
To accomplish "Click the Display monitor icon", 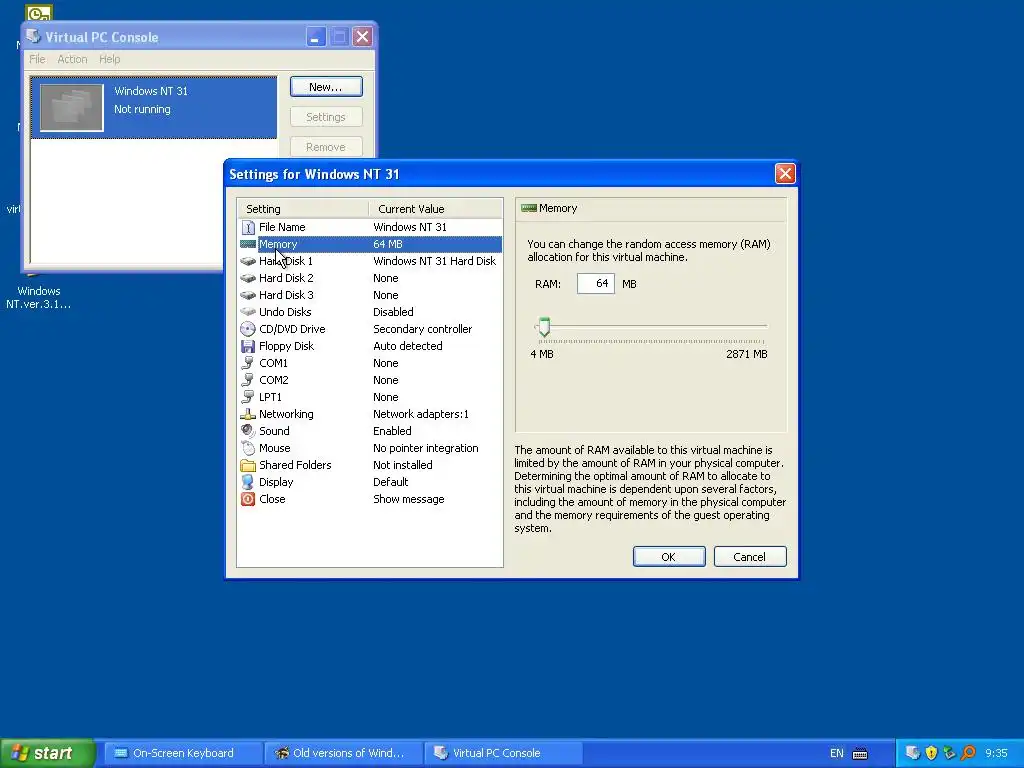I will (248, 482).
